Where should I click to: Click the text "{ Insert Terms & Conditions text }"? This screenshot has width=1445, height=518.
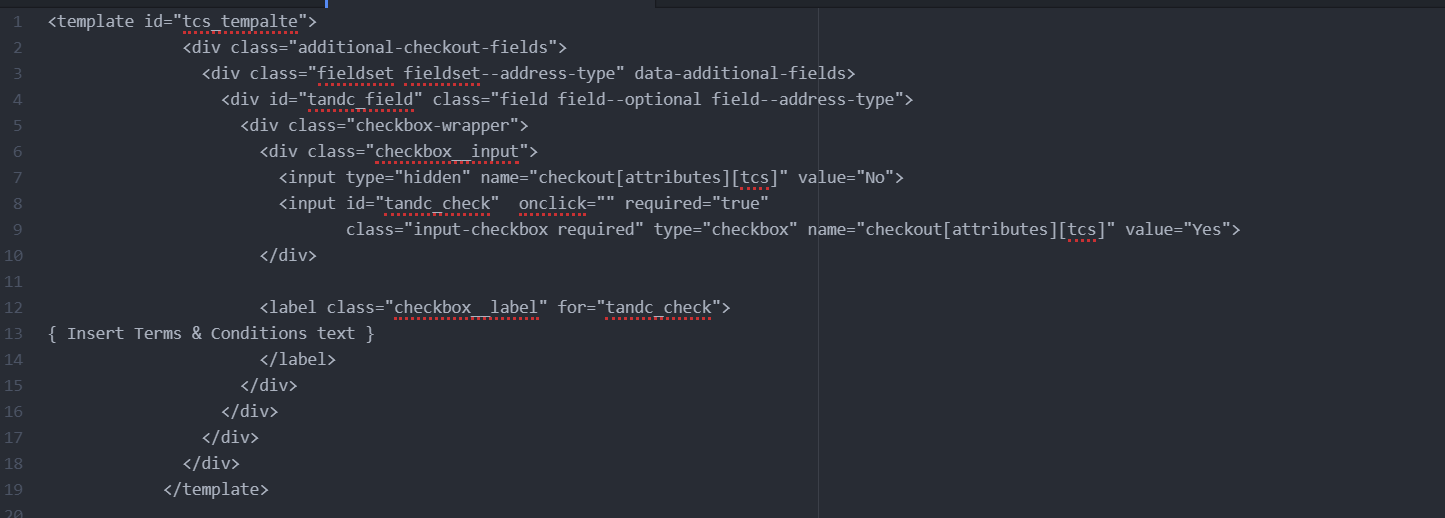pos(211,333)
